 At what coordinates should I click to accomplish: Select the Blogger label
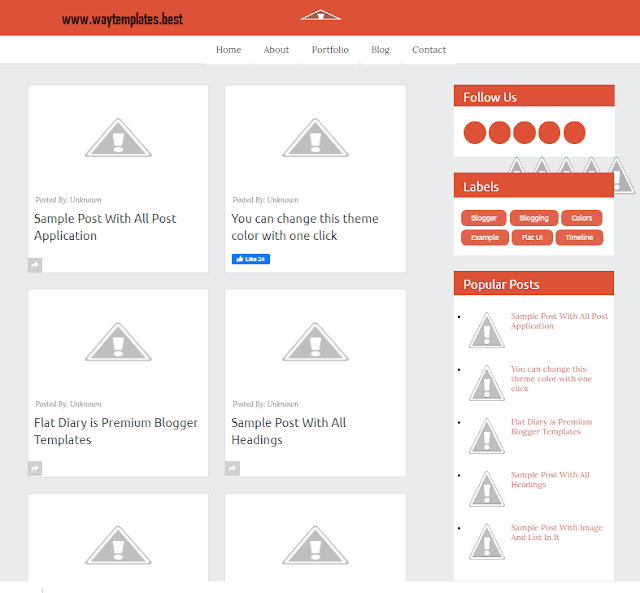click(484, 218)
